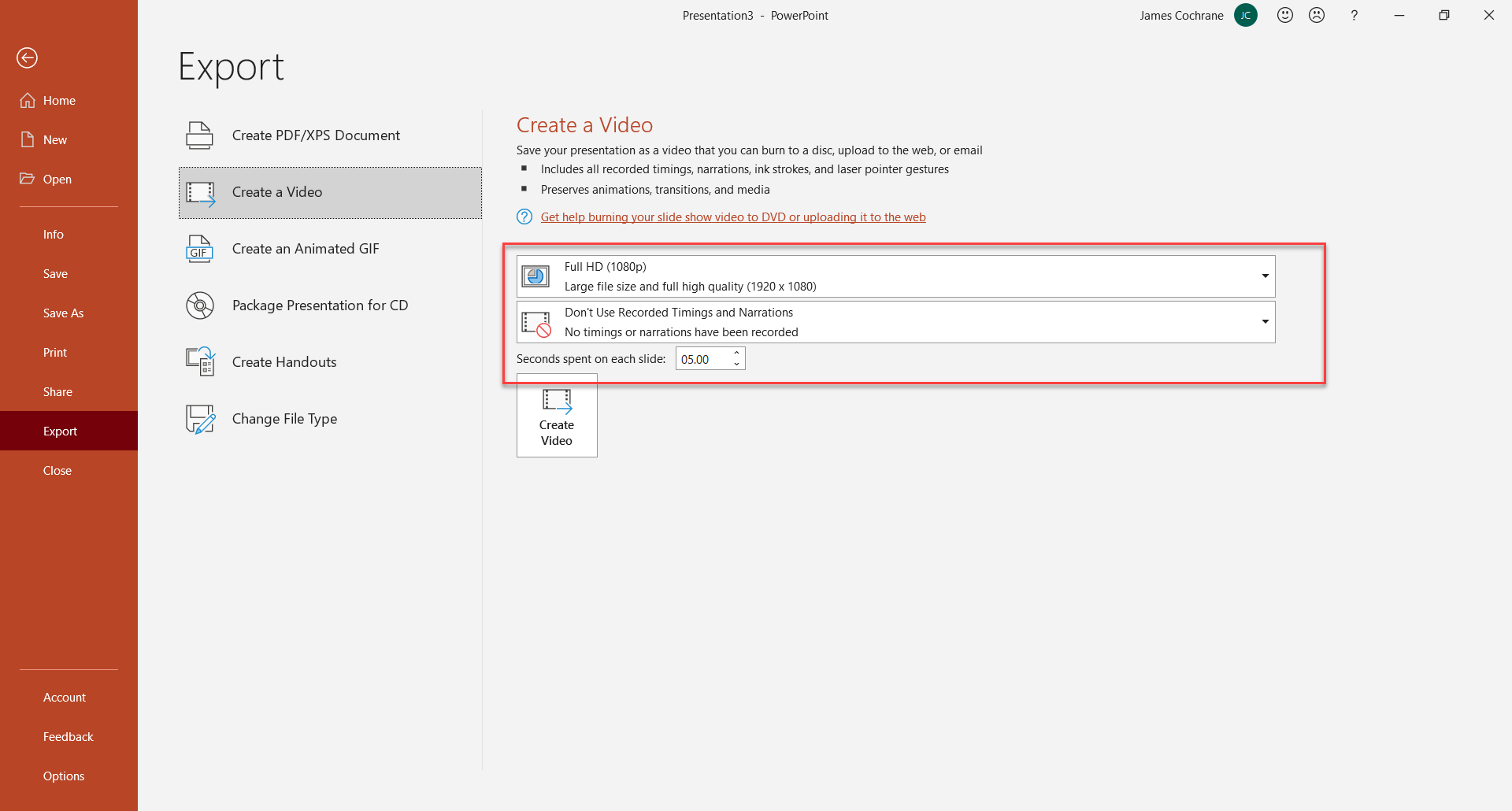
Task: Go to Save As in sidebar
Action: 63,313
